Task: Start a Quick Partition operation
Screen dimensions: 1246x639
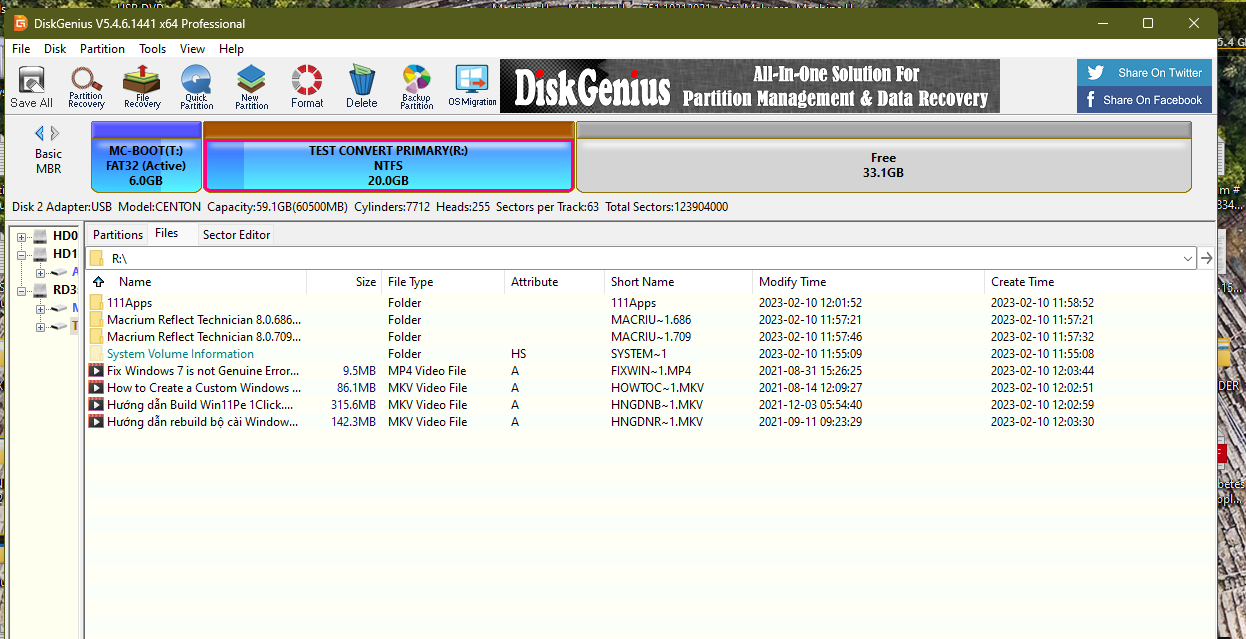Action: 196,87
